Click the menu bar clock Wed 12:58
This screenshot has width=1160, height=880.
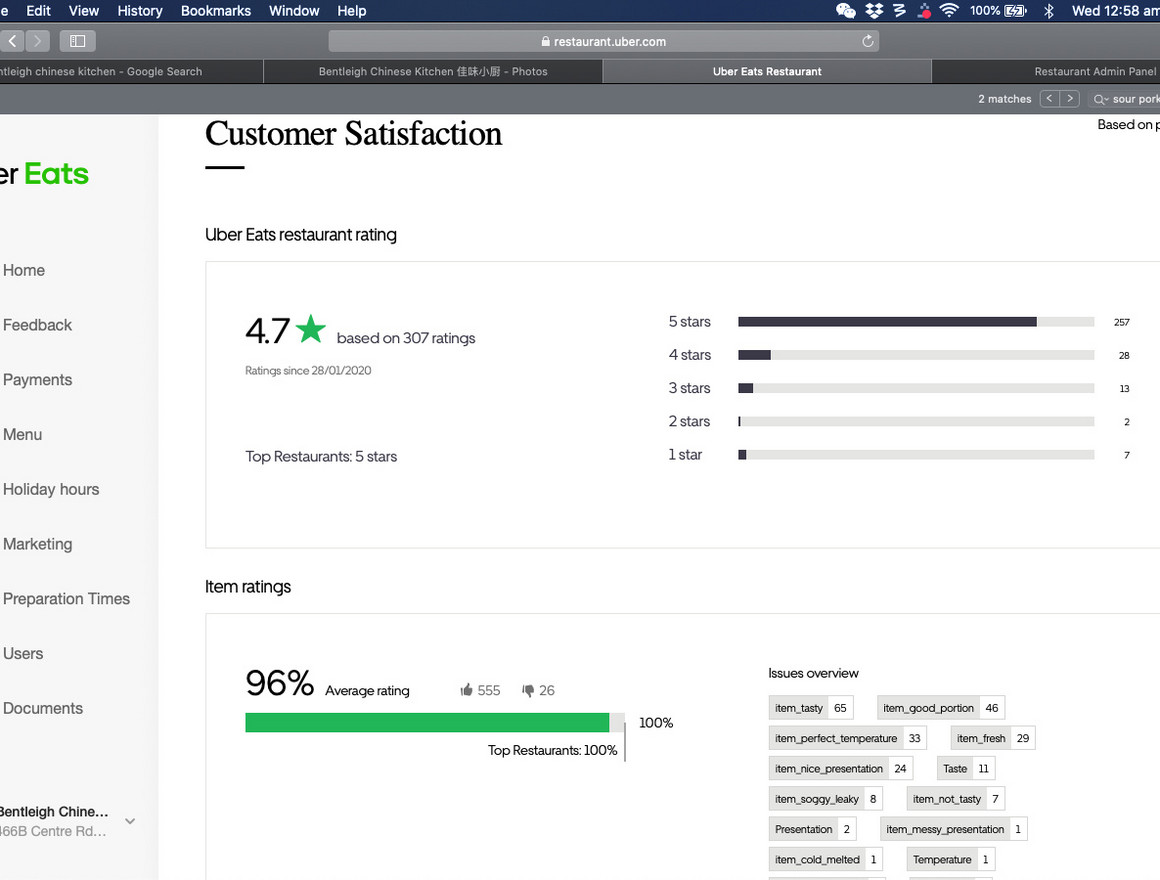[x=1115, y=10]
